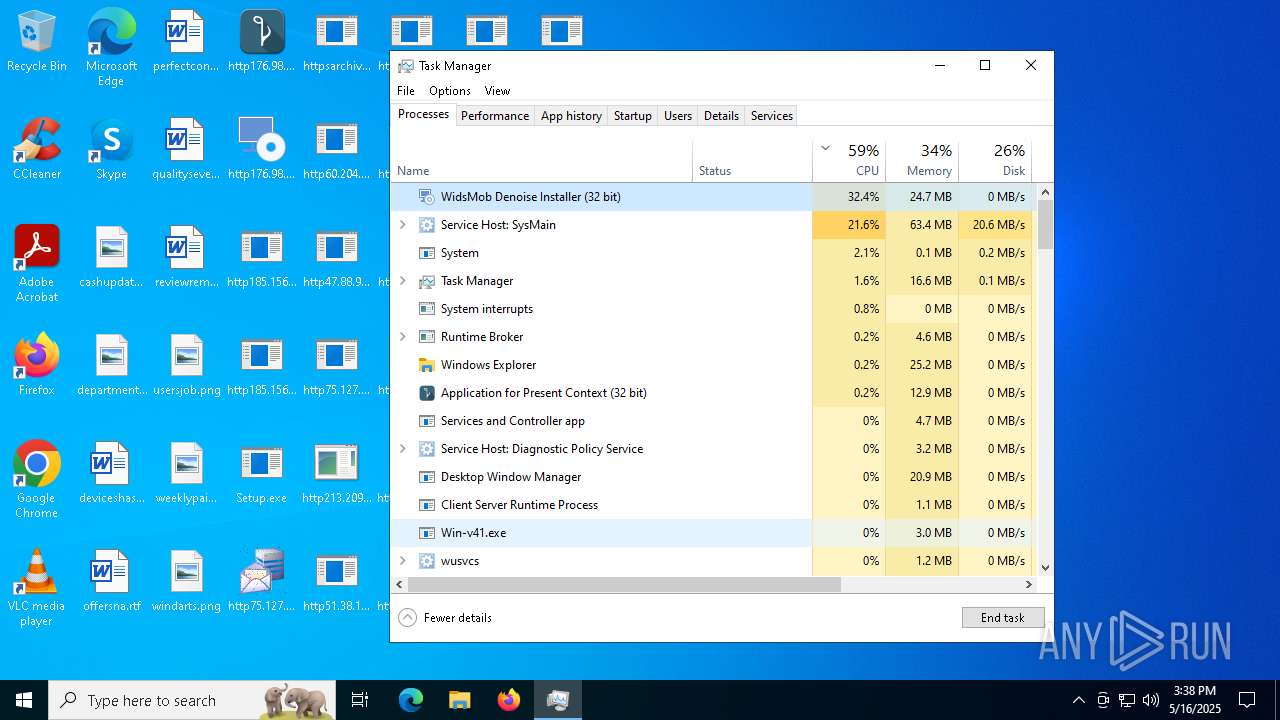1280x720 pixels.
Task: Click the taskbar search box
Action: [x=192, y=700]
